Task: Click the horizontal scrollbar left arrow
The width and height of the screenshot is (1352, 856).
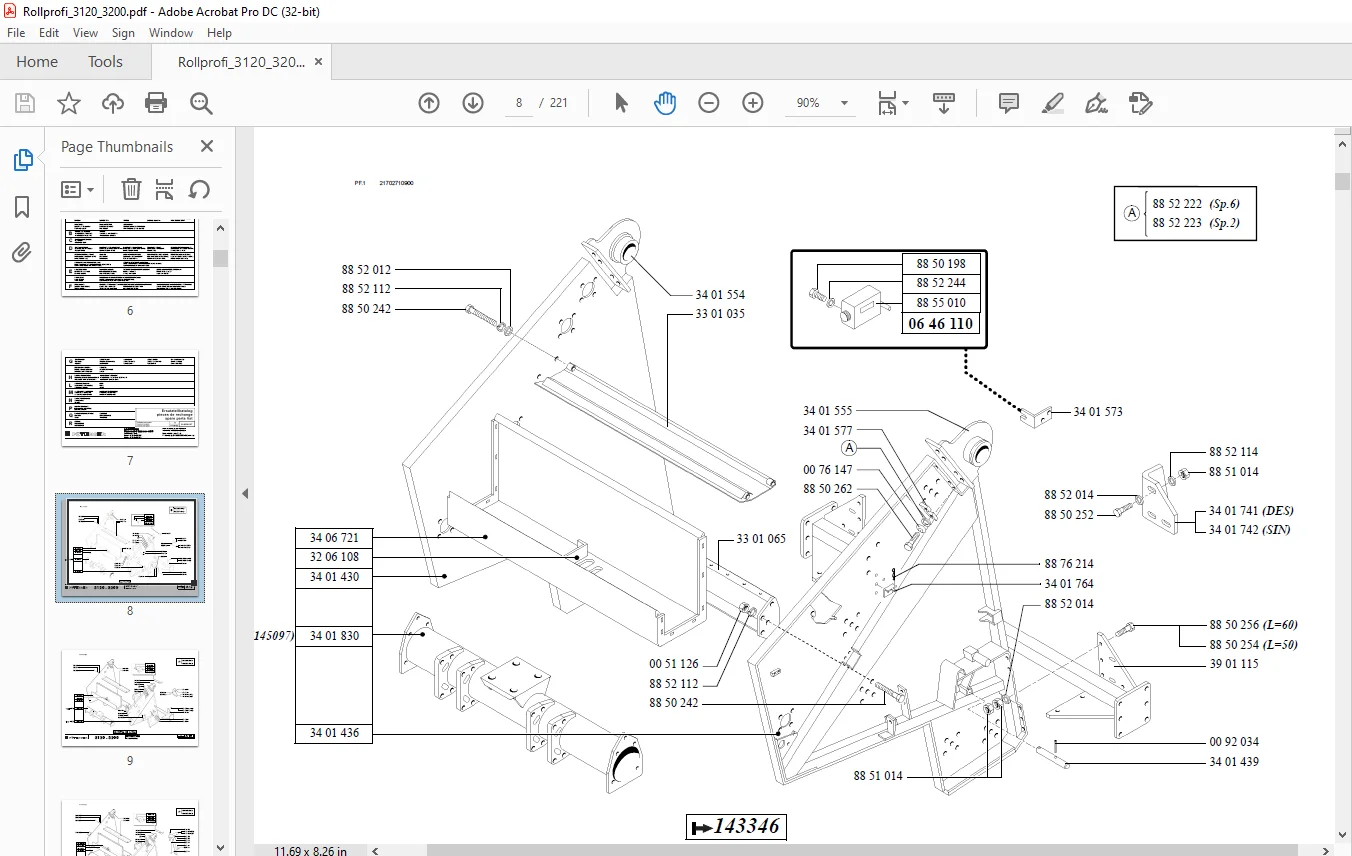Action: click(x=376, y=851)
